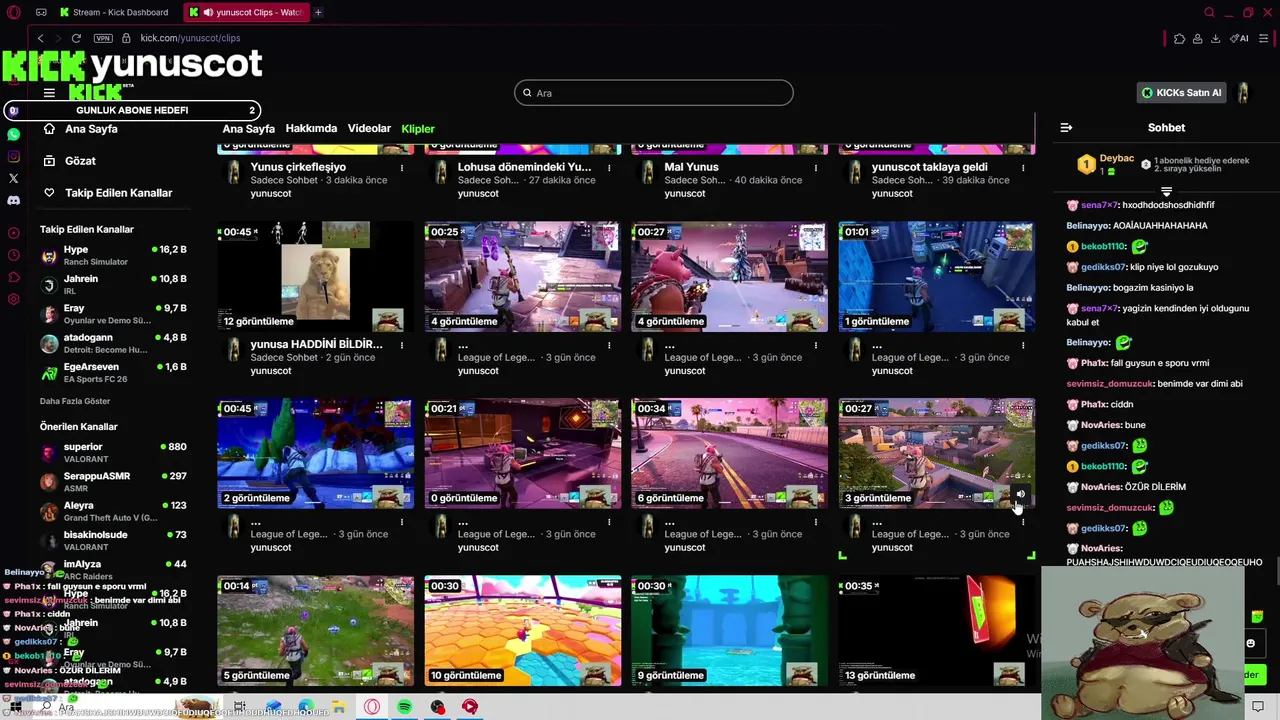Open the Opera main menu logo

click(x=13, y=12)
